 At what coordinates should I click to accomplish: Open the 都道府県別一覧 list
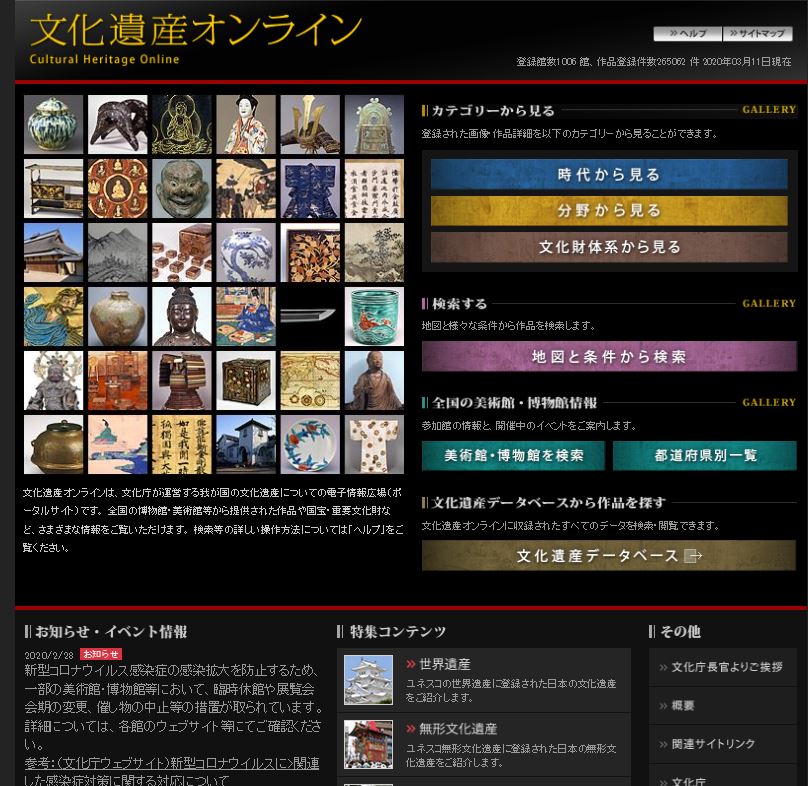705,456
